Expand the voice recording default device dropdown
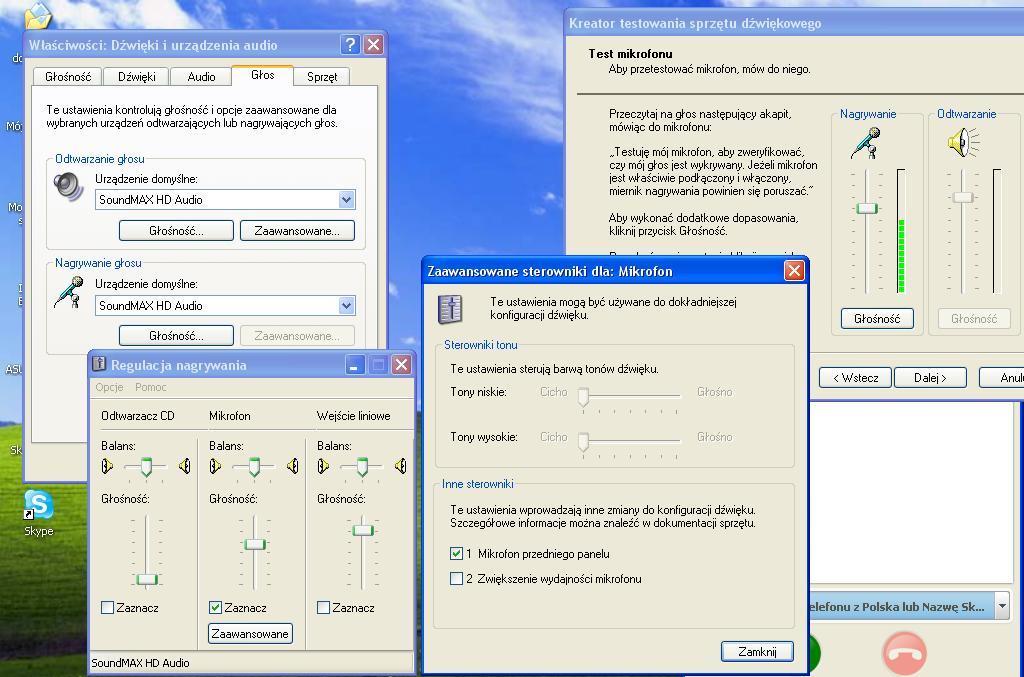The width and height of the screenshot is (1024, 677). click(346, 306)
